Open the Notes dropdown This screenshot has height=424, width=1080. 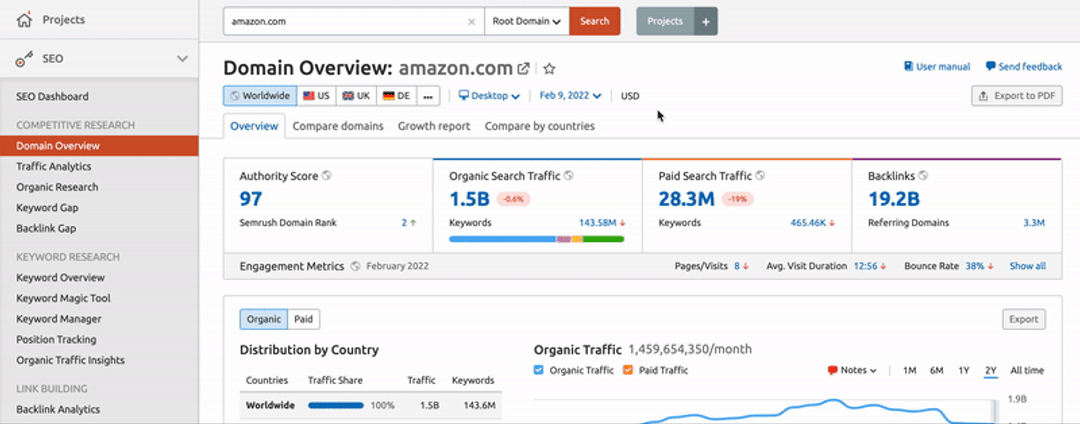(852, 370)
